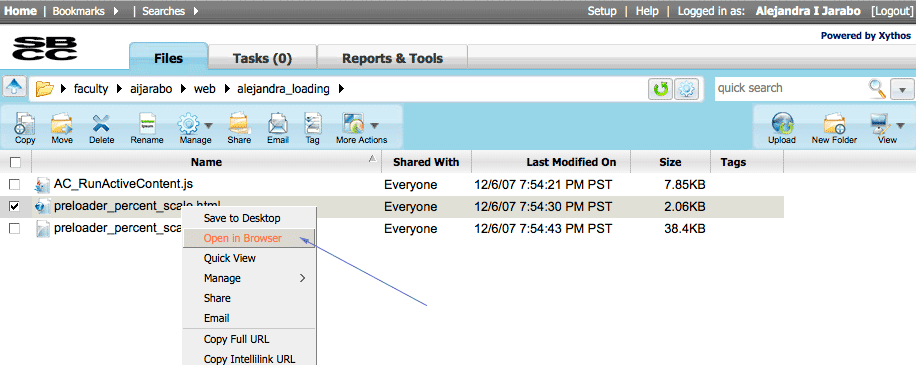The image size is (916, 365).
Task: Click the preloader_percent_scale.html file icon
Action: click(x=43, y=207)
